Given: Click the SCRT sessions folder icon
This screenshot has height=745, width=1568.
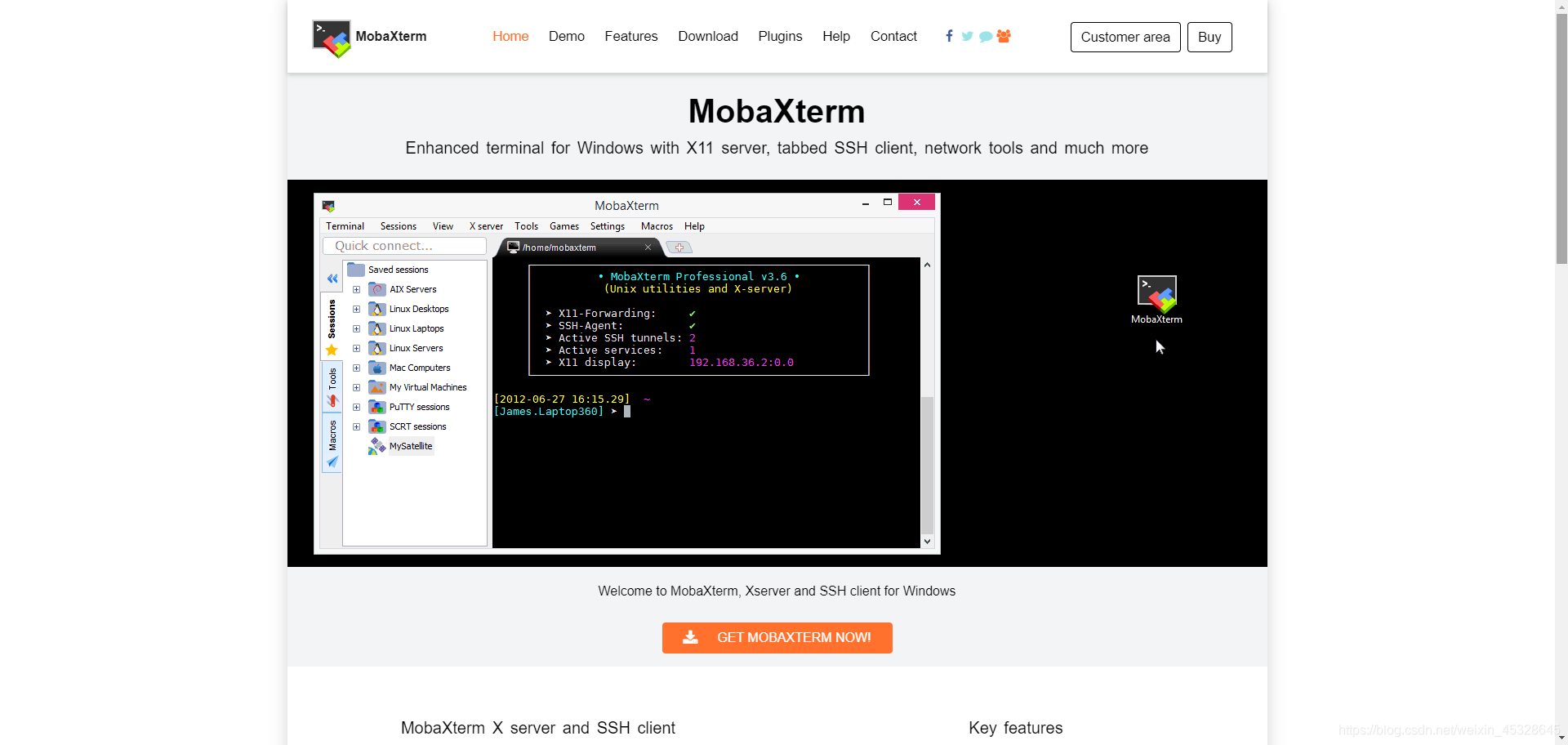Looking at the screenshot, I should (377, 426).
